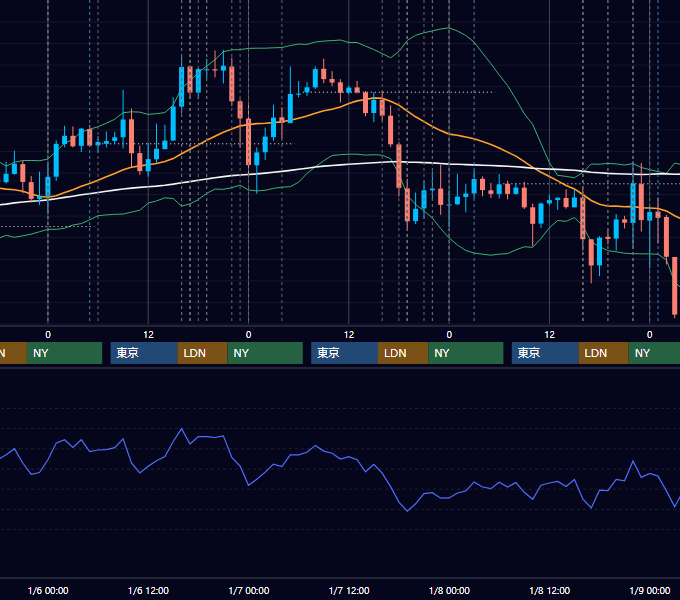Click the 1/7 12:00 time axis label

coord(349,590)
